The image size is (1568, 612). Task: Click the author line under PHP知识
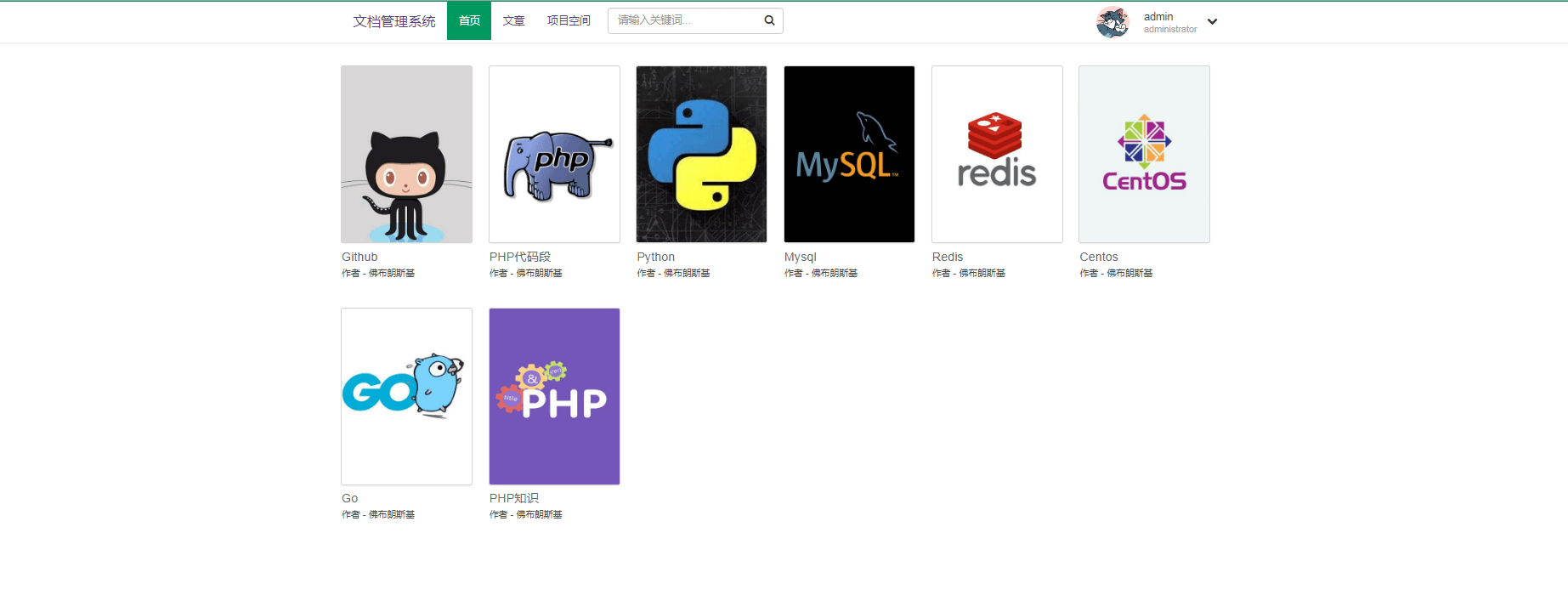[x=526, y=514]
